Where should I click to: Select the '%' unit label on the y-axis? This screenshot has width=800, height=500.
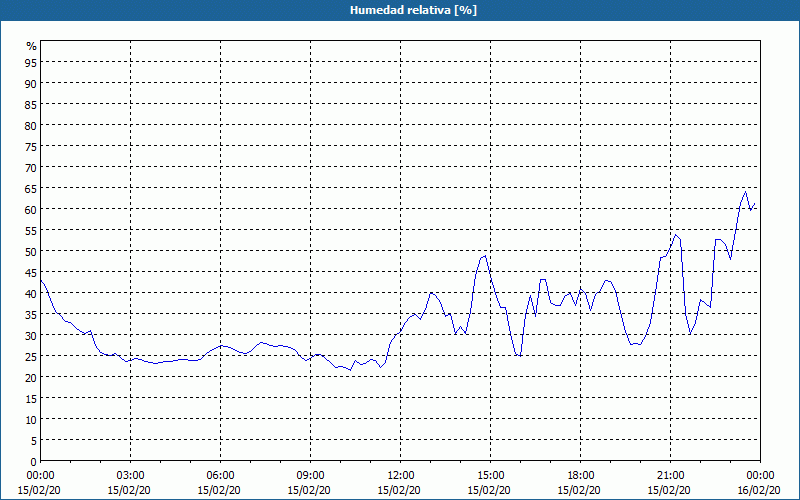pos(32,46)
